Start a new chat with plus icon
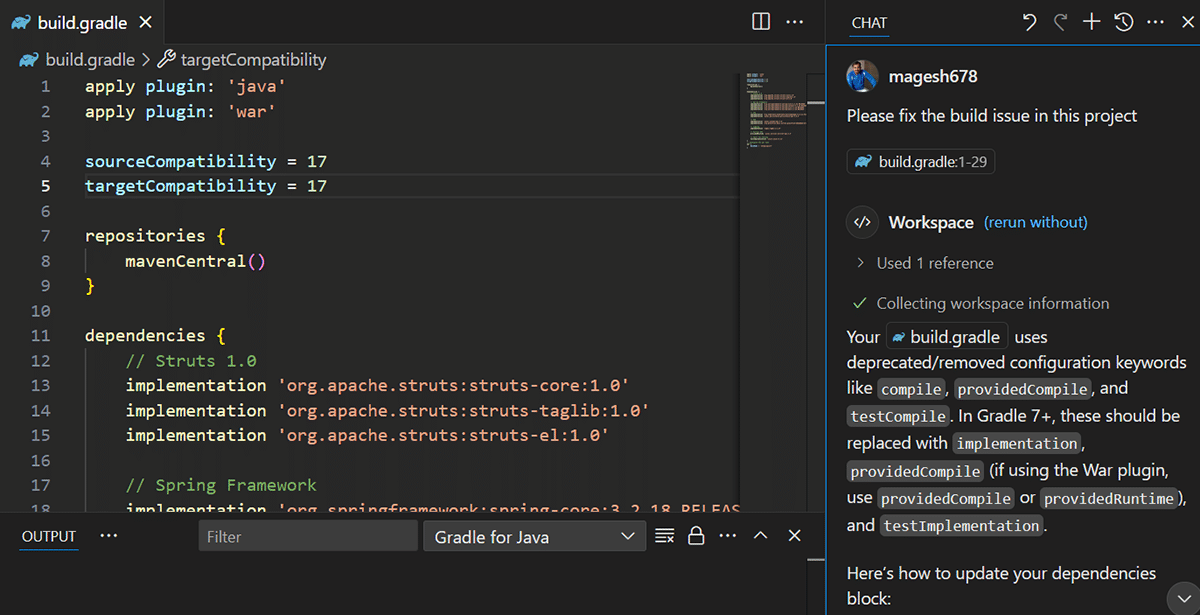The height and width of the screenshot is (615, 1200). click(x=1092, y=22)
